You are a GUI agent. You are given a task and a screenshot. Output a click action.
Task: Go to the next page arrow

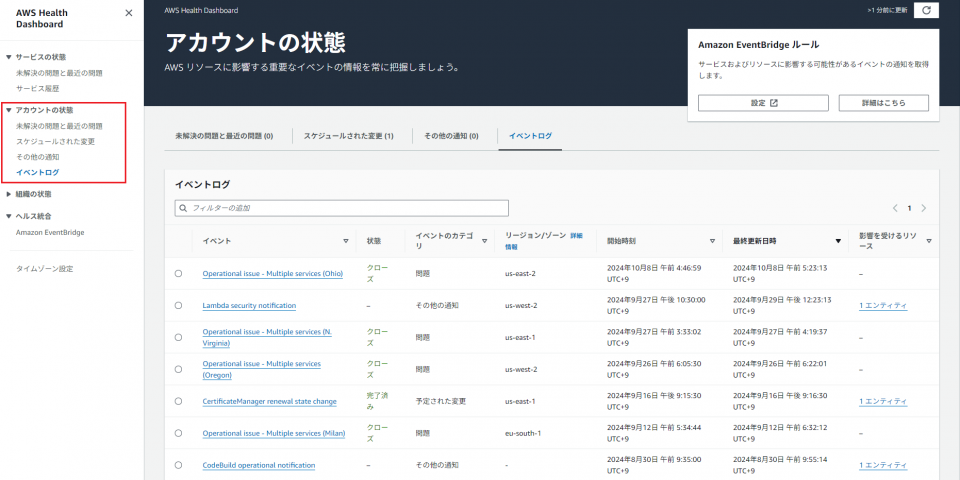point(924,208)
